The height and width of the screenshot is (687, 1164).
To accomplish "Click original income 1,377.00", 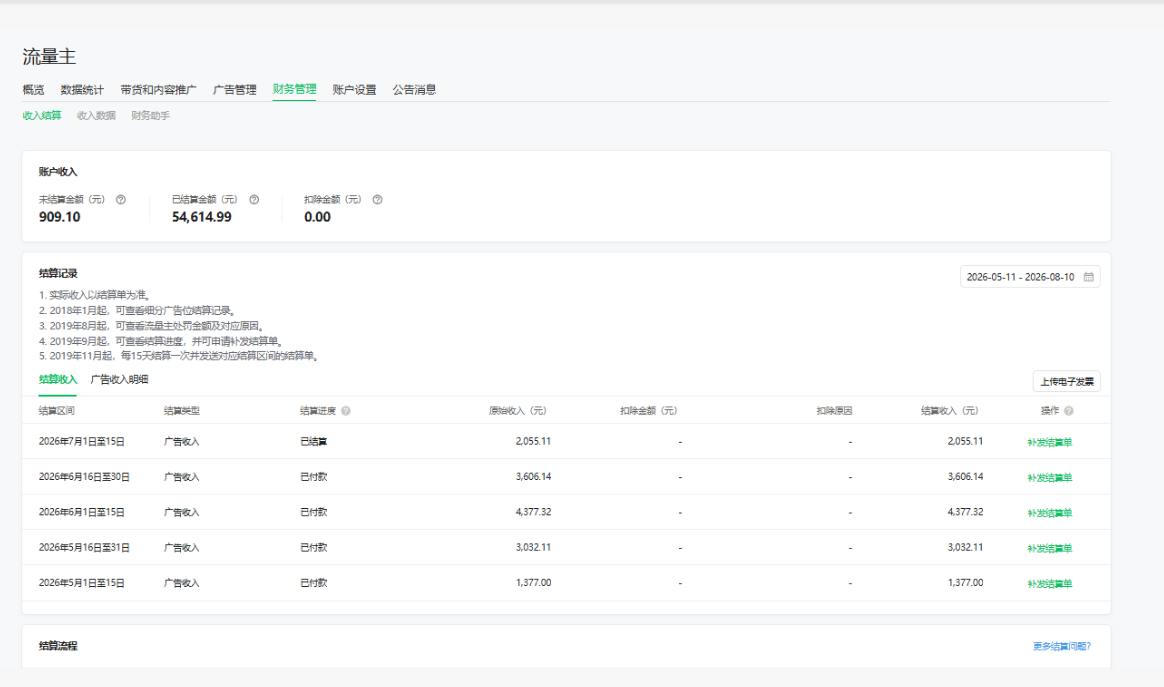I will pos(534,583).
